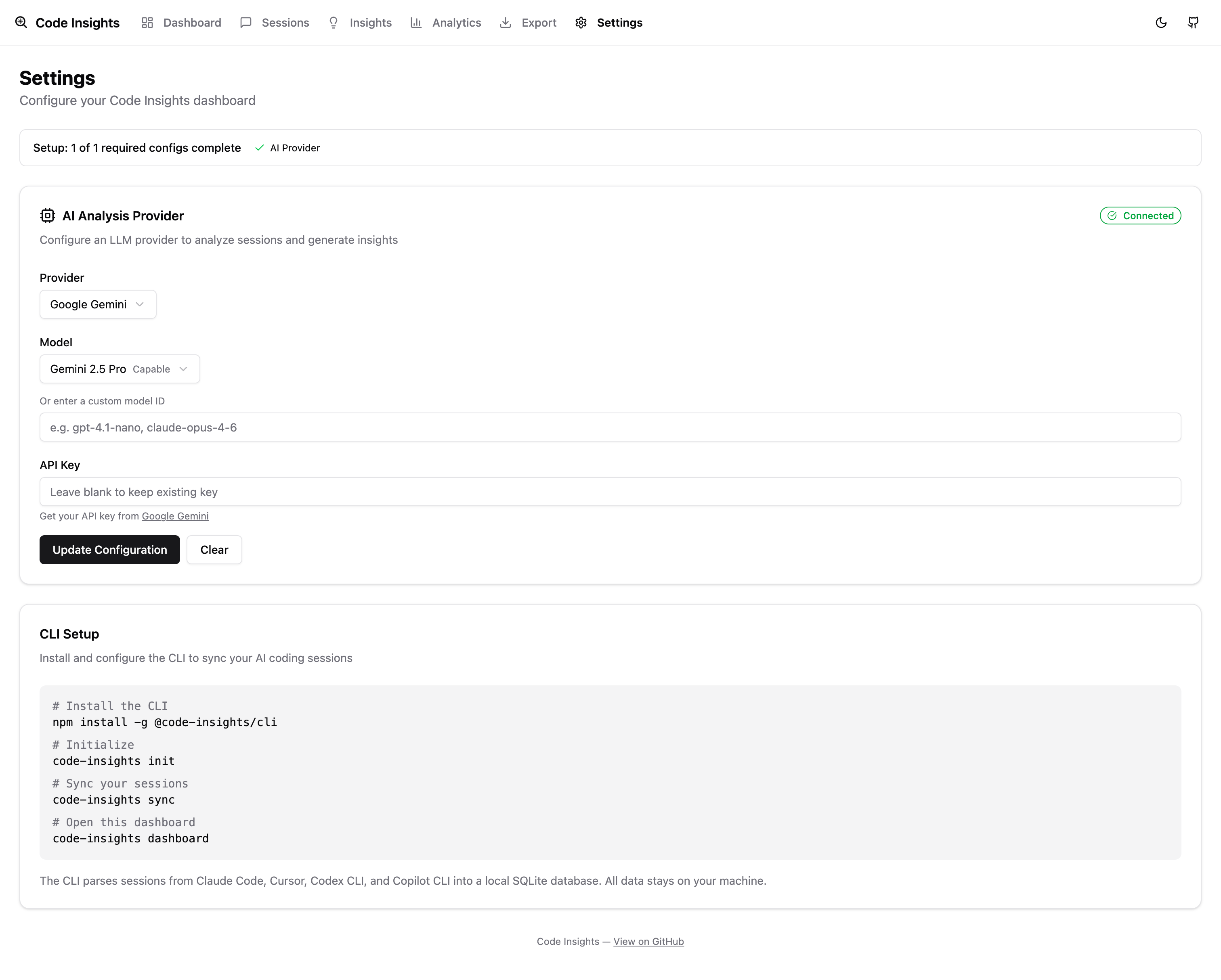Click the Settings gear icon

coord(581,23)
